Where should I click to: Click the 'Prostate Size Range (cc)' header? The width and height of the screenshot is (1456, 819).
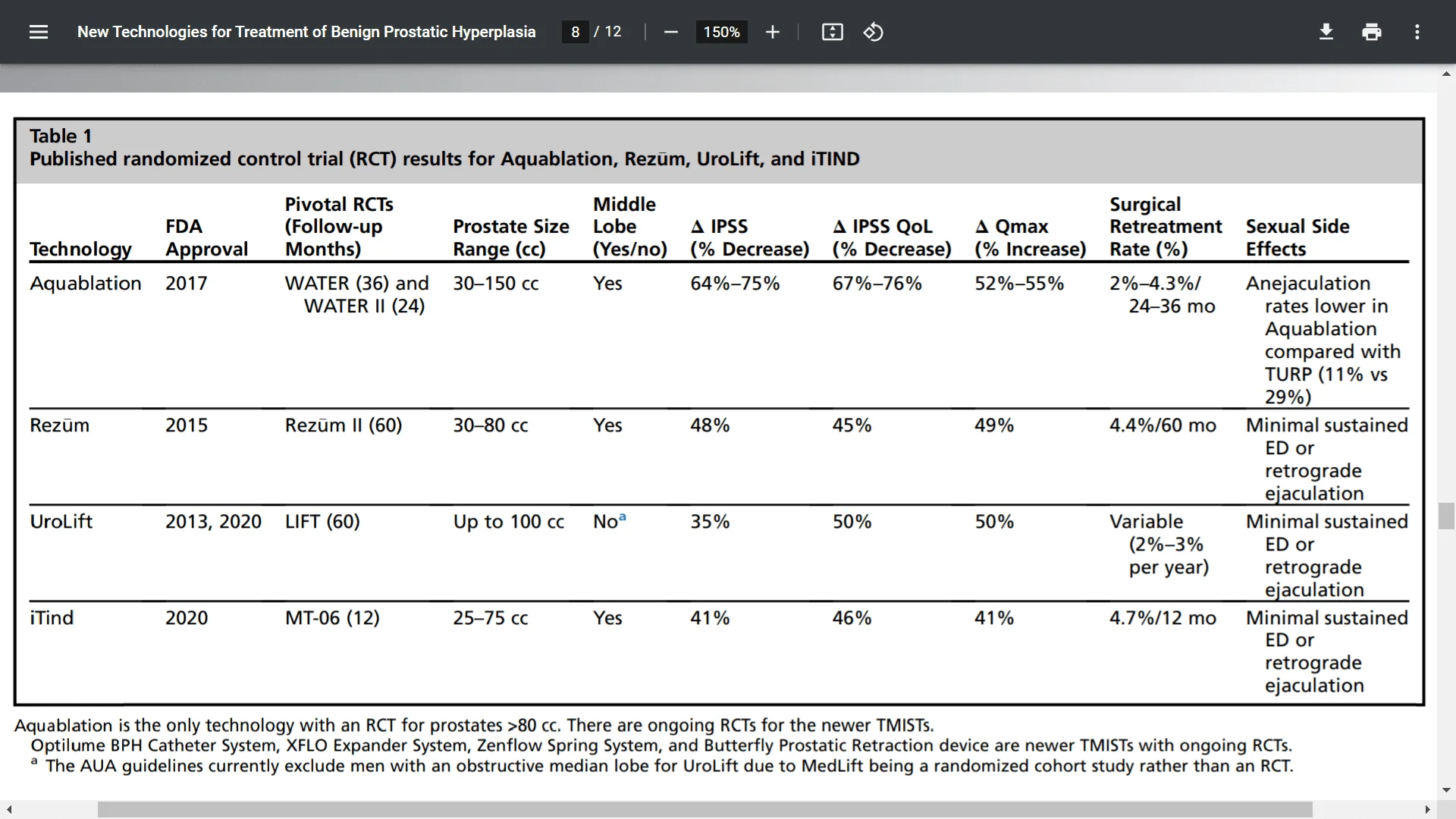tap(511, 237)
